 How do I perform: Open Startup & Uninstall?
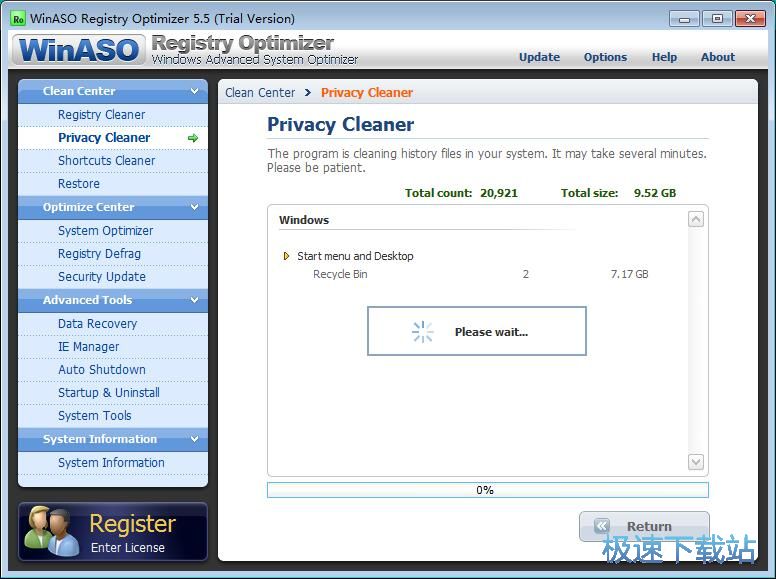(113, 393)
